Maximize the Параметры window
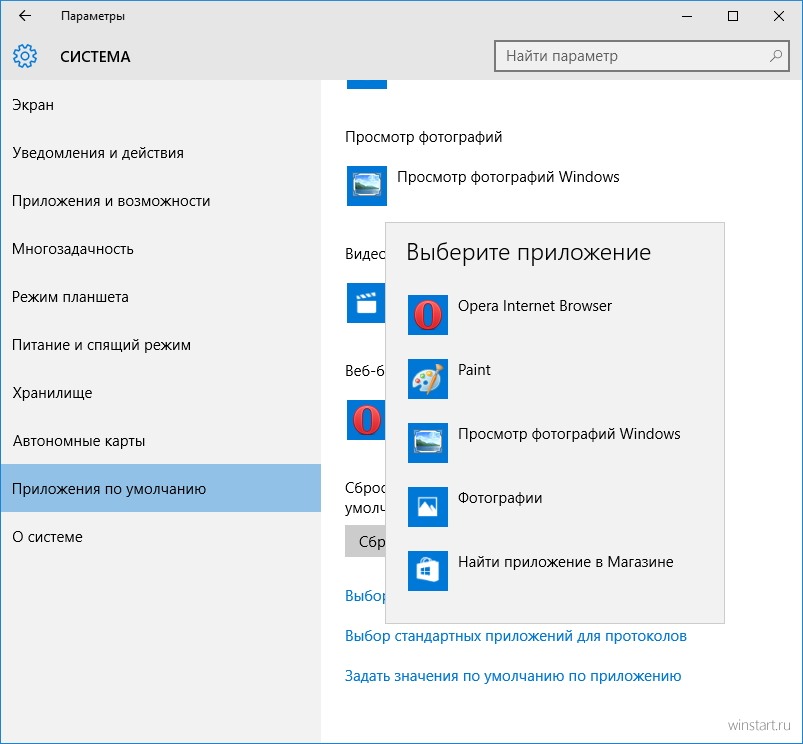Screen dimensions: 803x744 [733, 16]
